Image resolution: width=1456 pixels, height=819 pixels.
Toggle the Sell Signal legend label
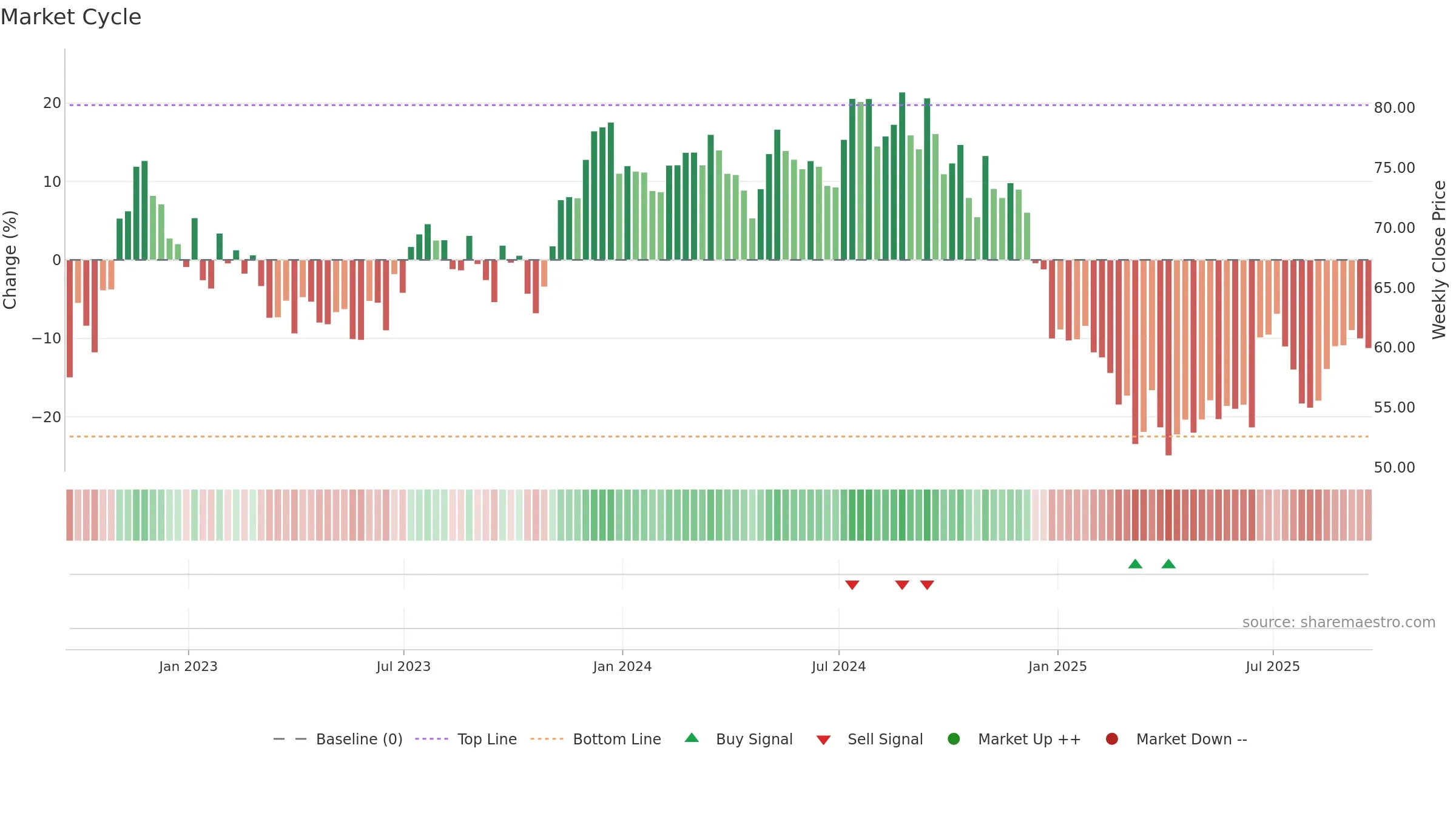pyautogui.click(x=885, y=740)
